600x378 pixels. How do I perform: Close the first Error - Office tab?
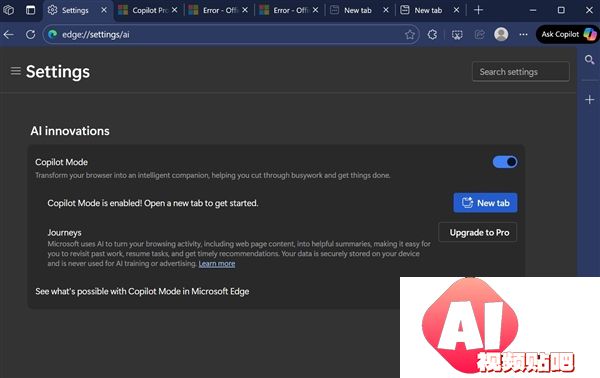[245, 10]
